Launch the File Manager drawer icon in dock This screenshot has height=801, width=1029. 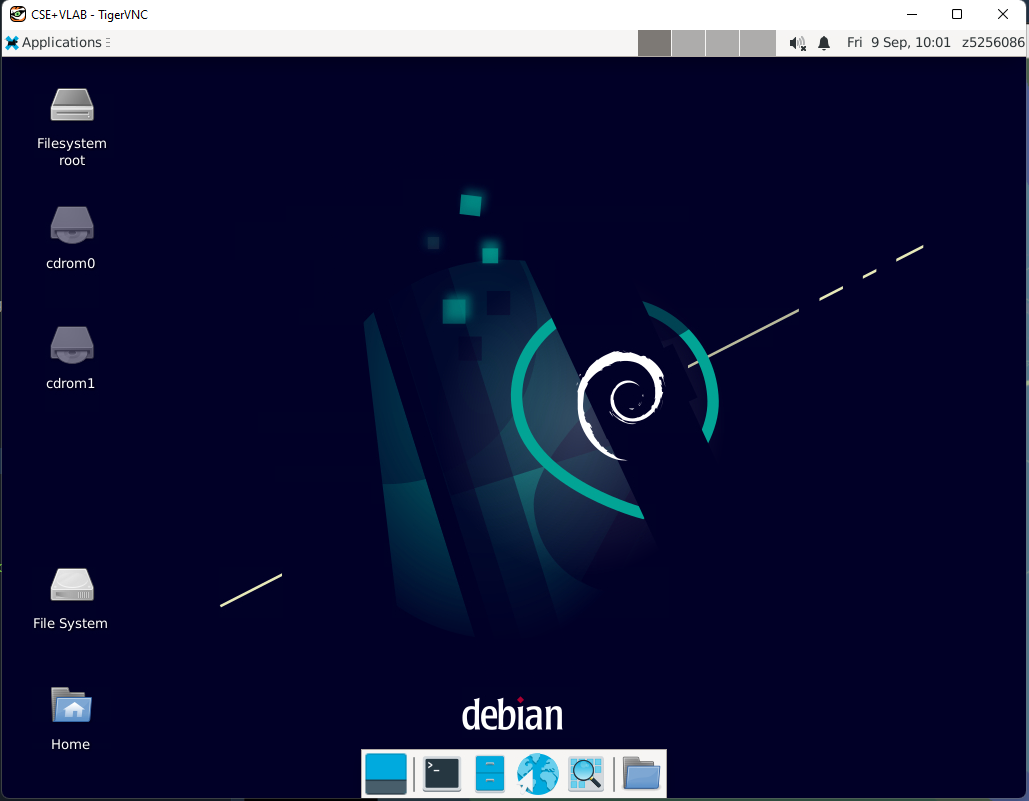[x=490, y=774]
